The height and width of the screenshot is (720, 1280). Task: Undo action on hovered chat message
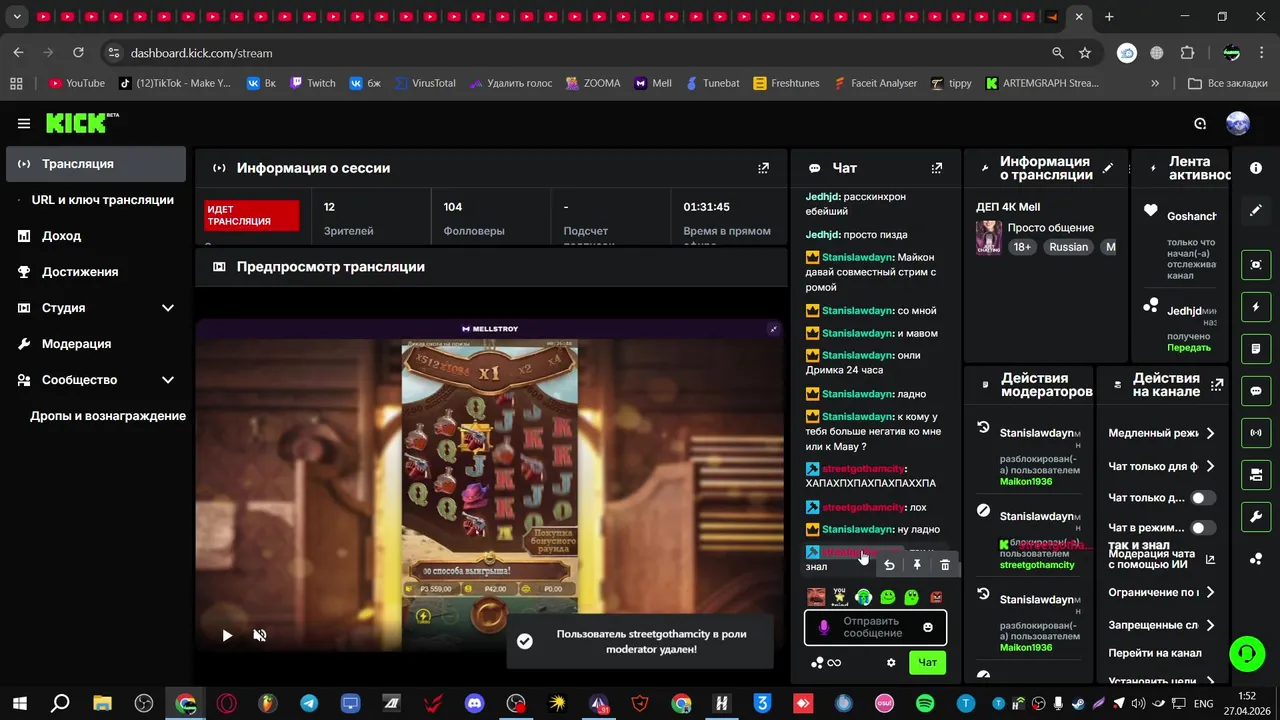tap(889, 565)
